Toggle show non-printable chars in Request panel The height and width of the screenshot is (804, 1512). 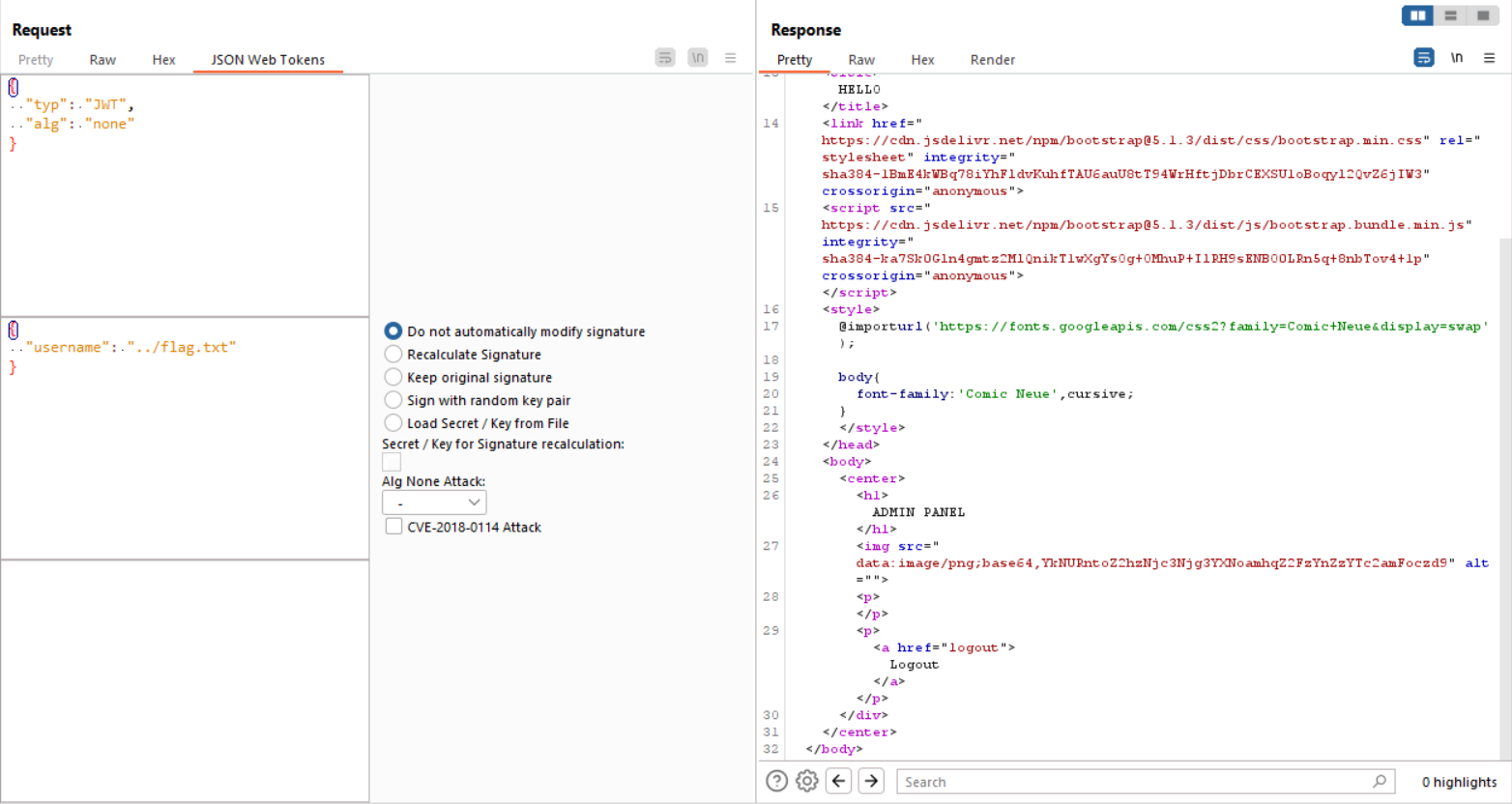tap(698, 58)
